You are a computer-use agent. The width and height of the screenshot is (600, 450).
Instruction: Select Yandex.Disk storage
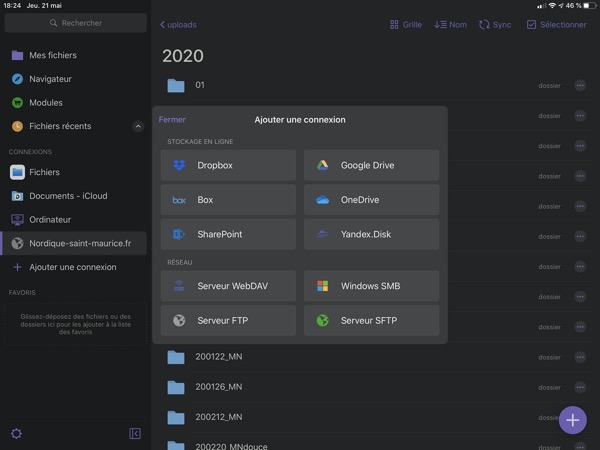click(371, 234)
